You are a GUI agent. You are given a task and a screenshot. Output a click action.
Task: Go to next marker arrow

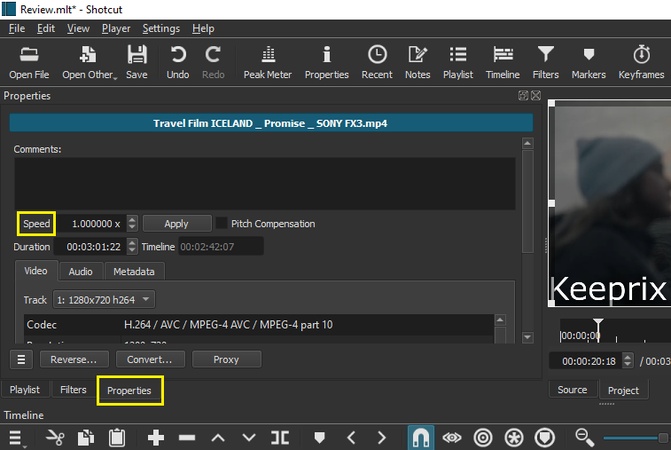point(381,438)
